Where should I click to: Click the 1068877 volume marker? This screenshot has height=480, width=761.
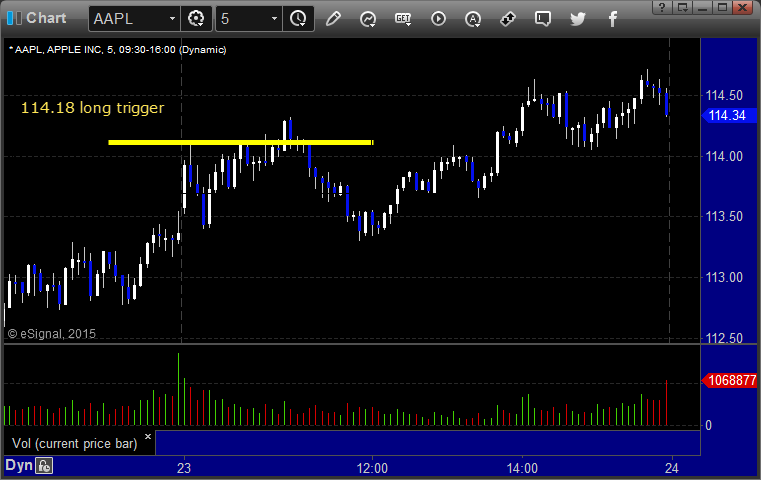coord(729,381)
